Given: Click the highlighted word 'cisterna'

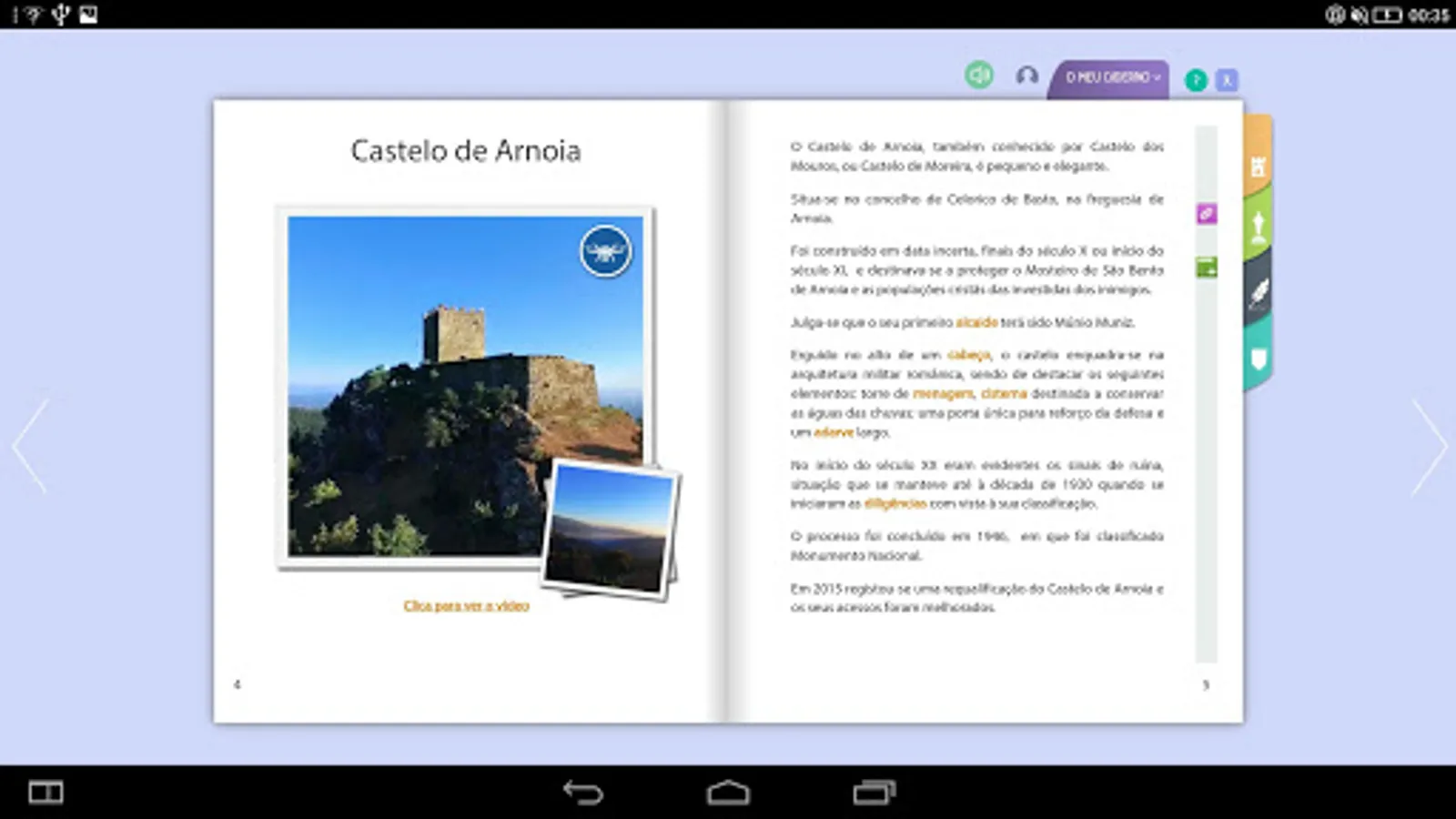Looking at the screenshot, I should [1004, 393].
